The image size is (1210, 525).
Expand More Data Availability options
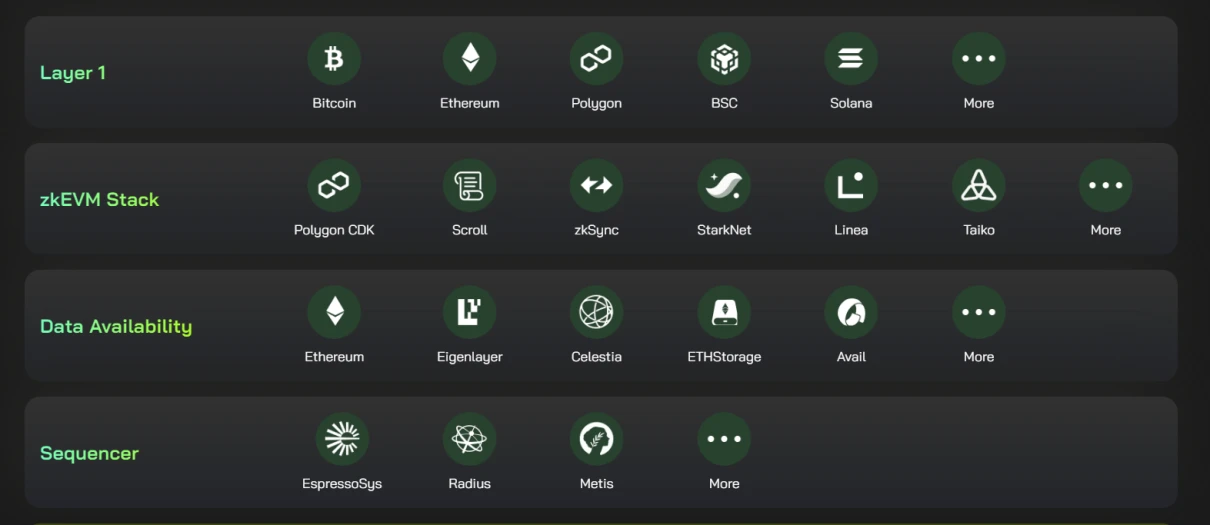[978, 313]
